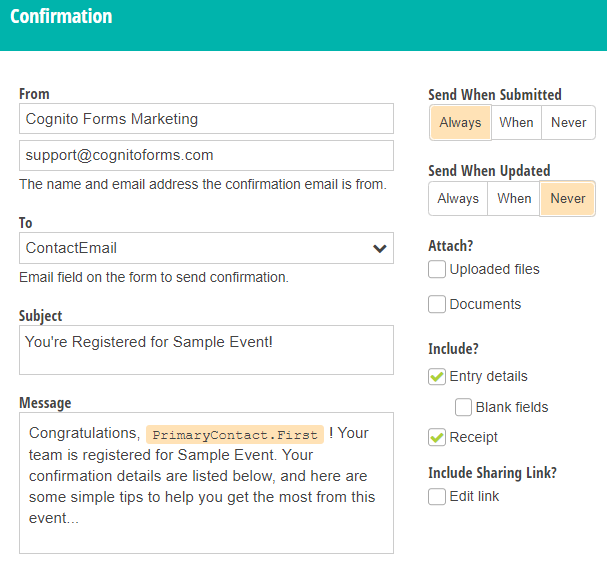
Task: Tick the Blank fields checkbox
Action: 463,407
